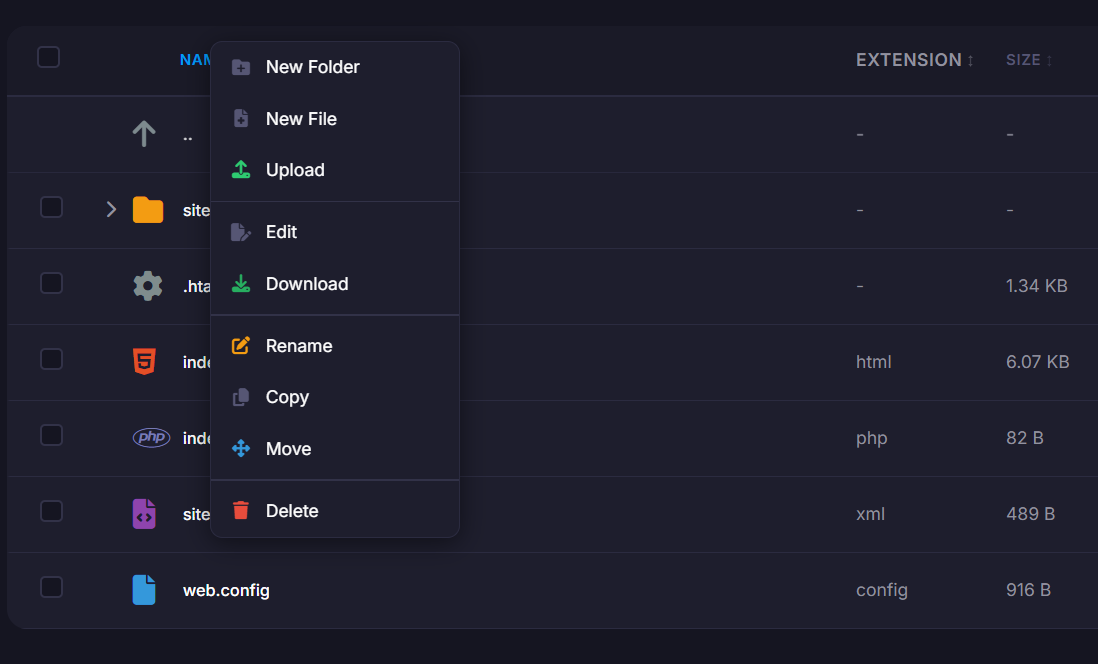The height and width of the screenshot is (664, 1098).
Task: Select Edit in the context menu
Action: (x=281, y=232)
